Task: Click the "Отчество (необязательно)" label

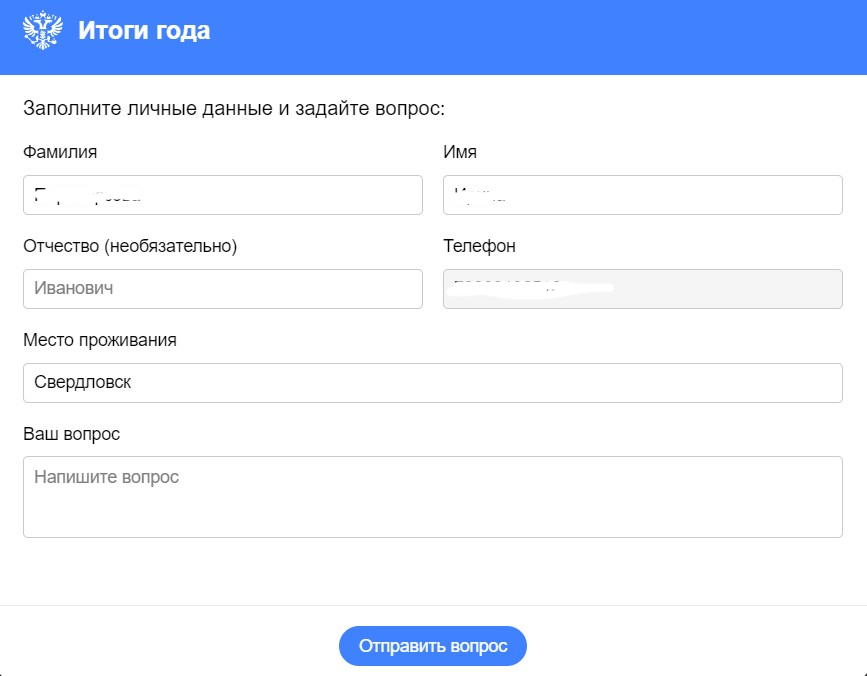Action: pyautogui.click(x=130, y=246)
